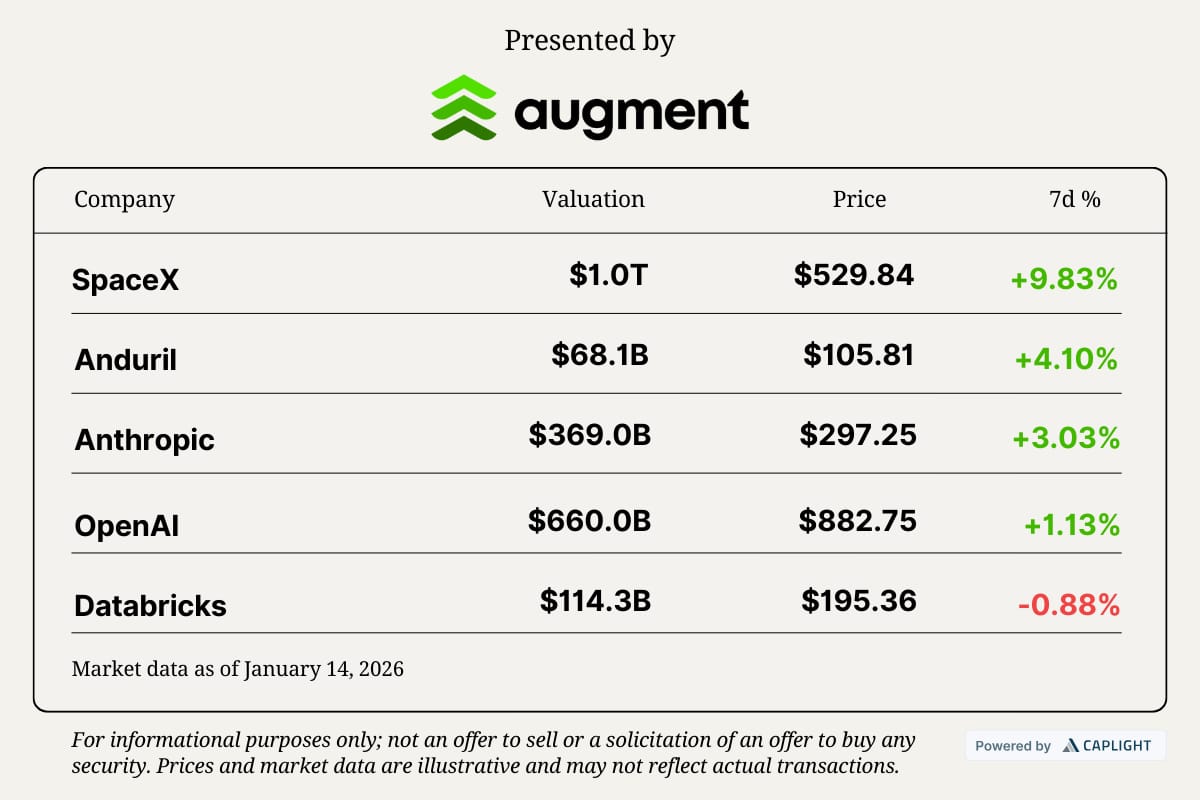The image size is (1200, 800).
Task: Select the Price column header
Action: click(859, 199)
